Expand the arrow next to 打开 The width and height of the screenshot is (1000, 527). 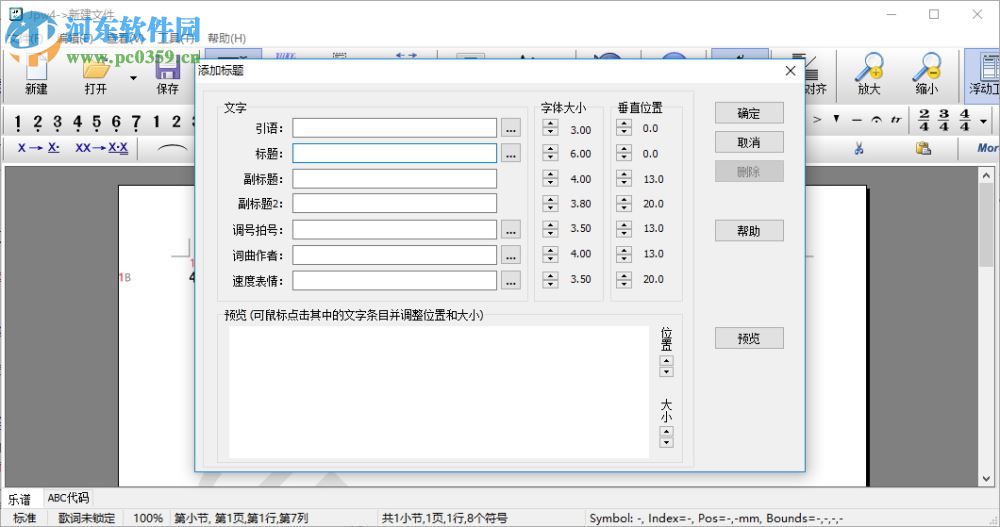coord(133,78)
